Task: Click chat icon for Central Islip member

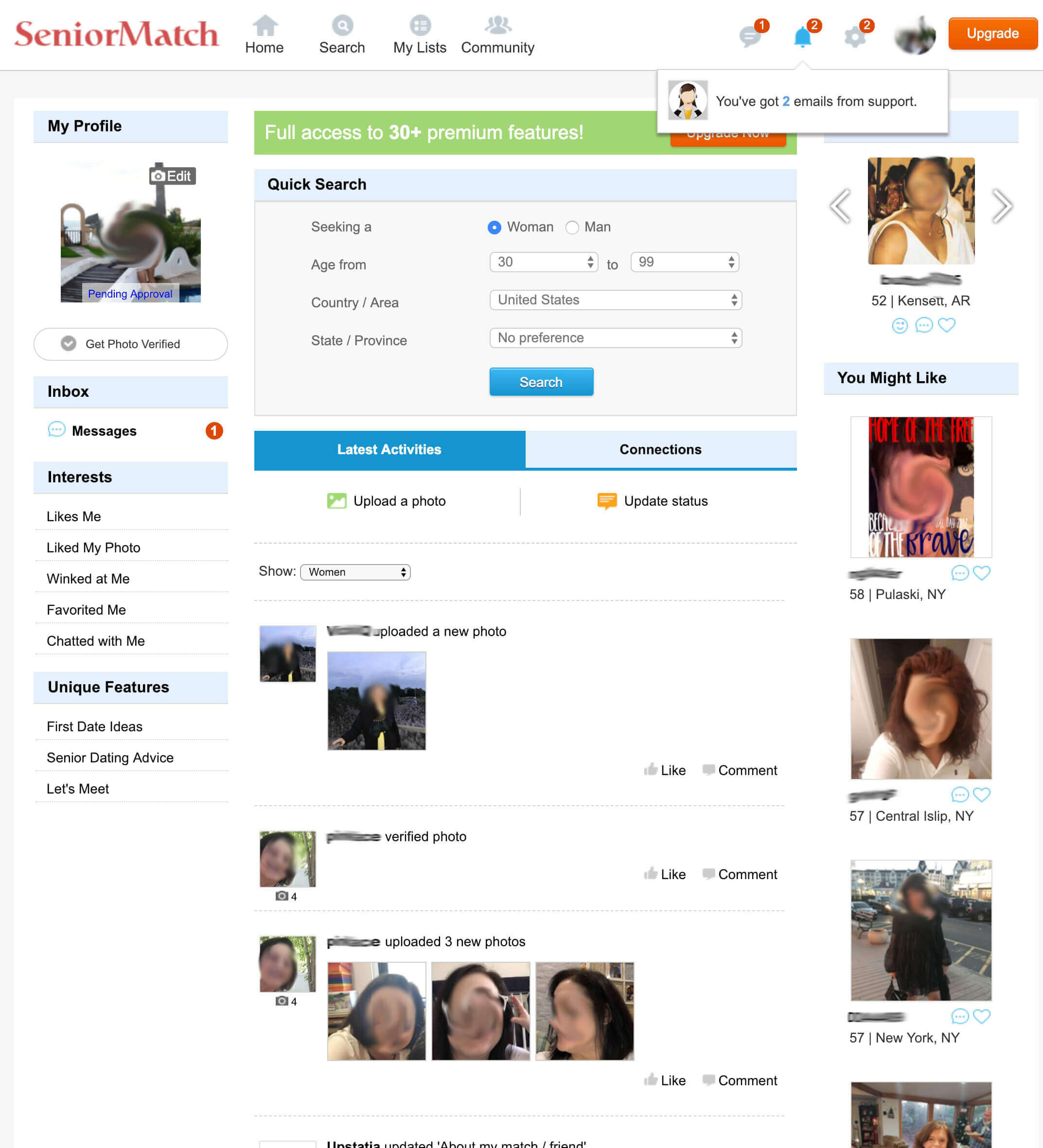Action: (959, 794)
